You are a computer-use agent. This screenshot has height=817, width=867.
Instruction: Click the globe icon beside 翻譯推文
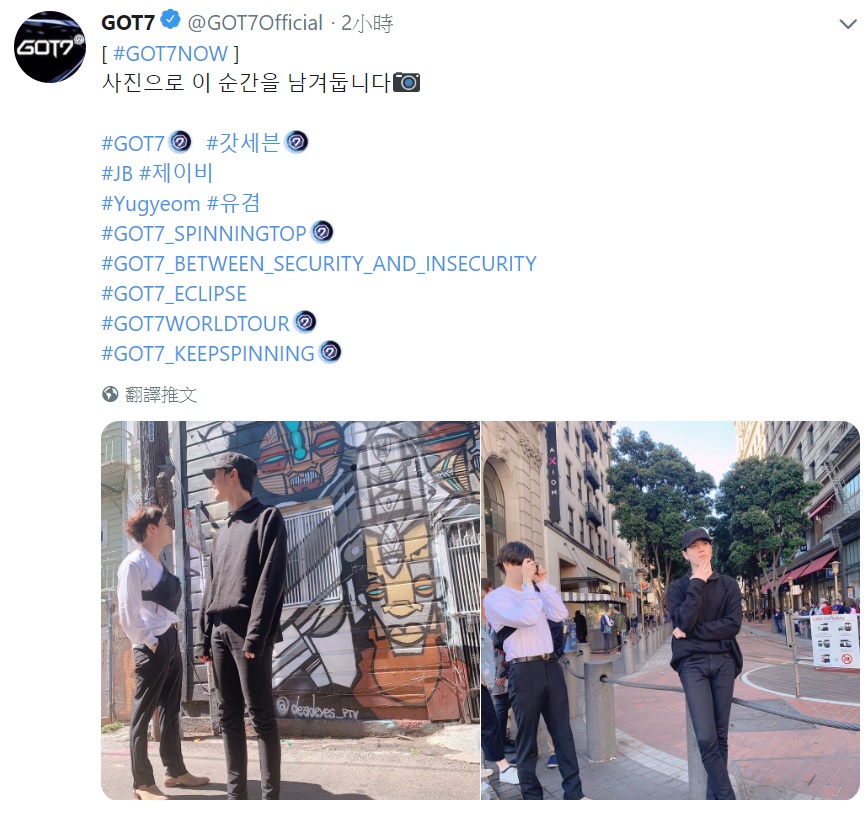pyautogui.click(x=110, y=394)
